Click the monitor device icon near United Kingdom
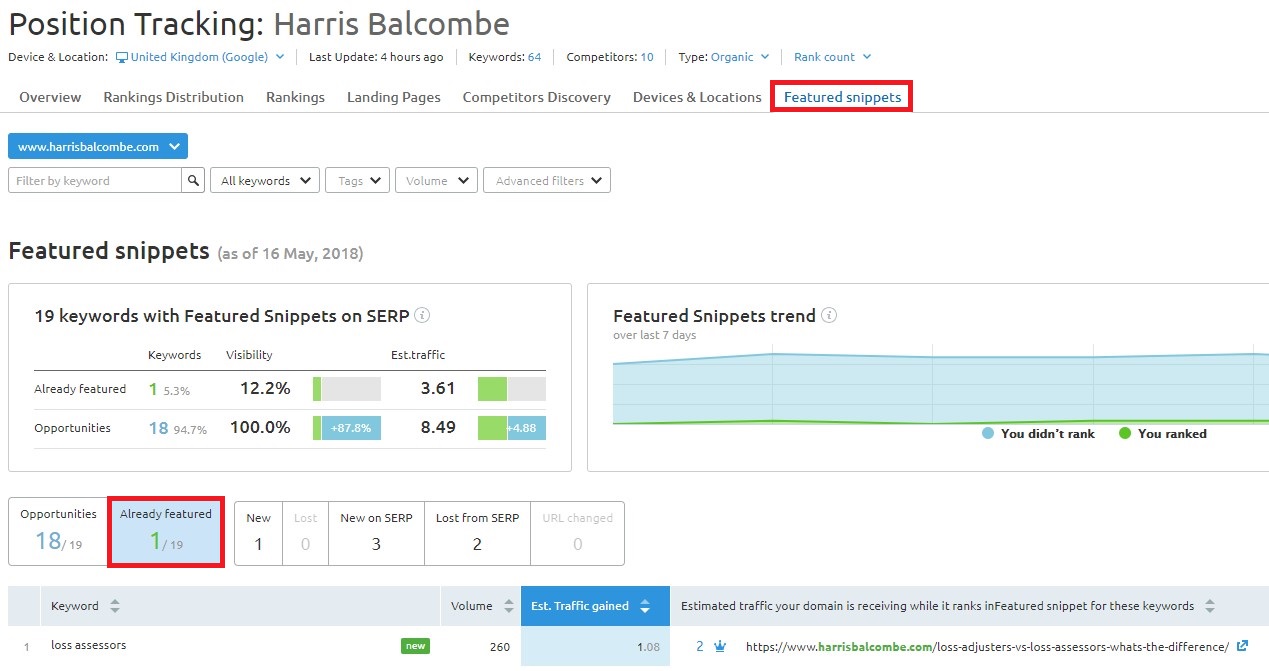The width and height of the screenshot is (1269, 671). [122, 57]
